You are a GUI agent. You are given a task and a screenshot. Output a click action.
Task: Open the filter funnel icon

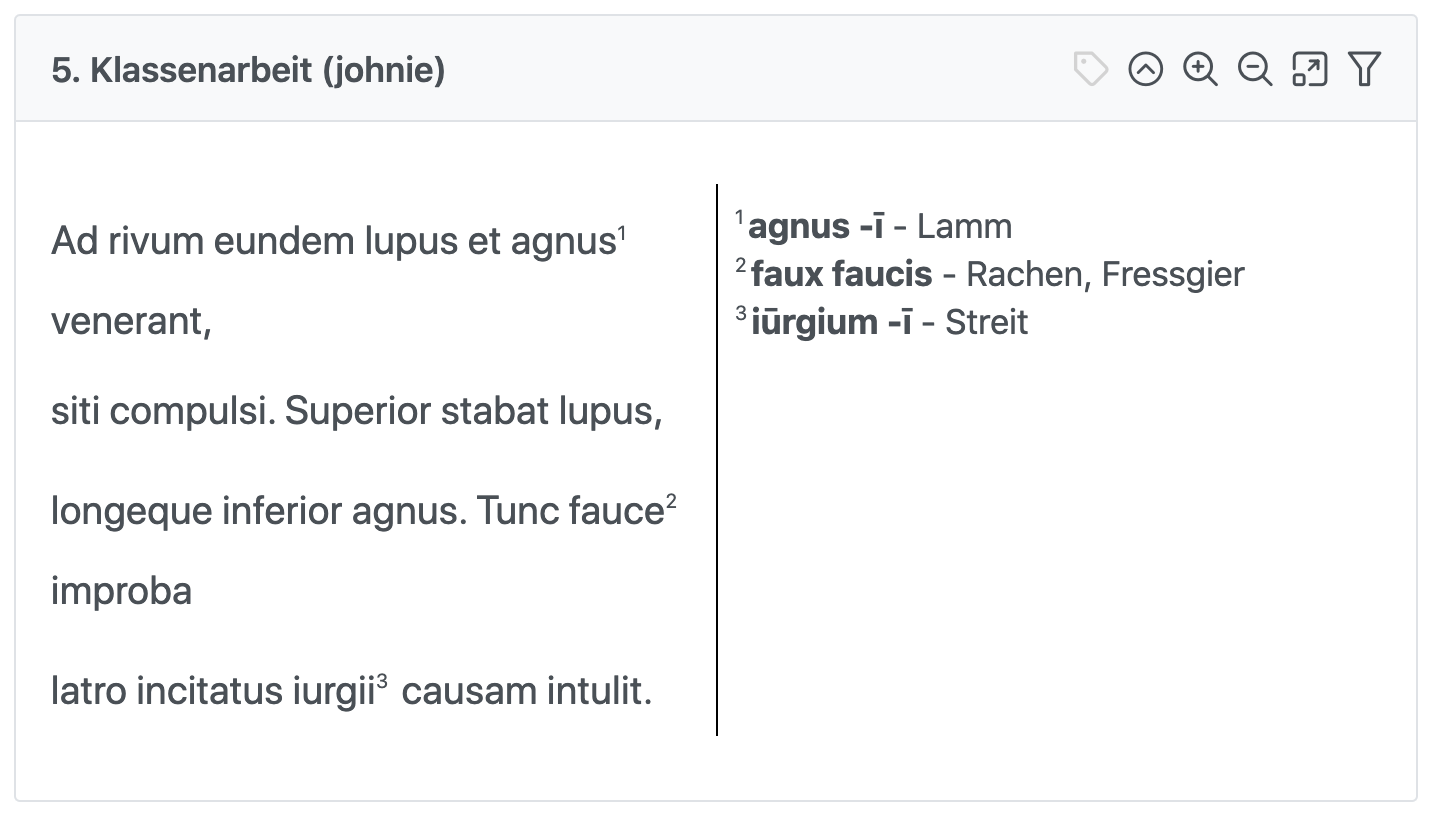(1364, 69)
